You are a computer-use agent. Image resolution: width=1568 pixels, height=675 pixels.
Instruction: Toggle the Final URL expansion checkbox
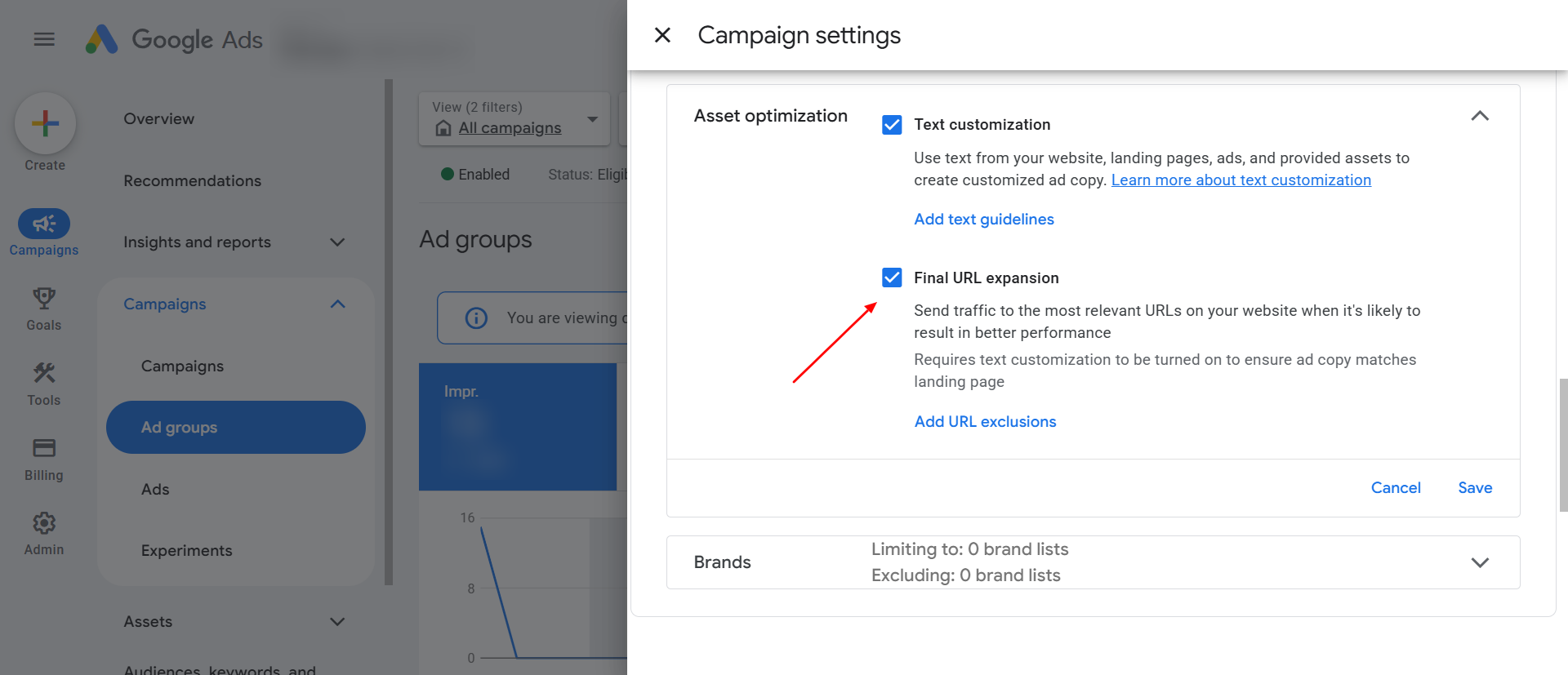tap(892, 278)
